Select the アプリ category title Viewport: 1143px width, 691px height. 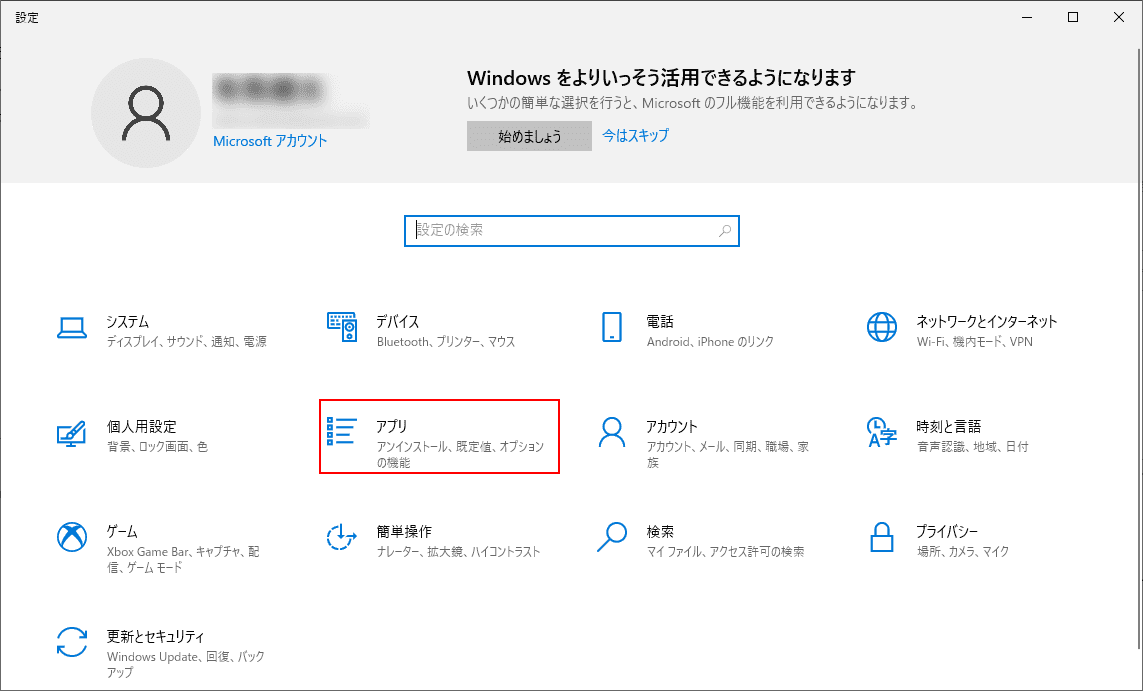pyautogui.click(x=391, y=426)
